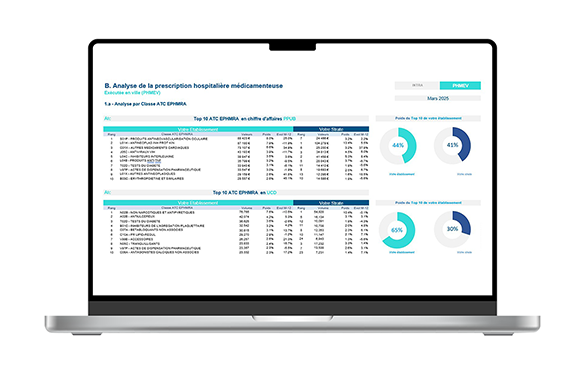Select the PHMEV tab
Image resolution: width=585 pixels, height=374 pixels.
tap(460, 85)
